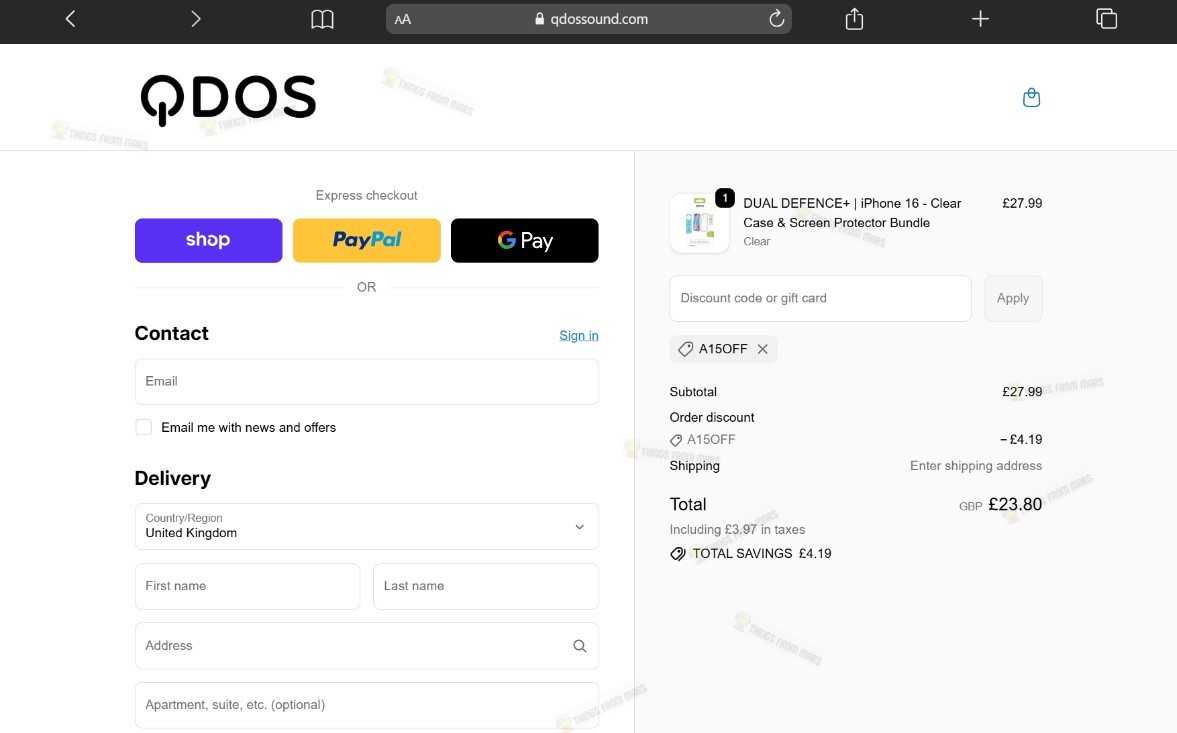This screenshot has height=733, width=1177.
Task: Click the Delivery section heading
Action: tap(173, 479)
